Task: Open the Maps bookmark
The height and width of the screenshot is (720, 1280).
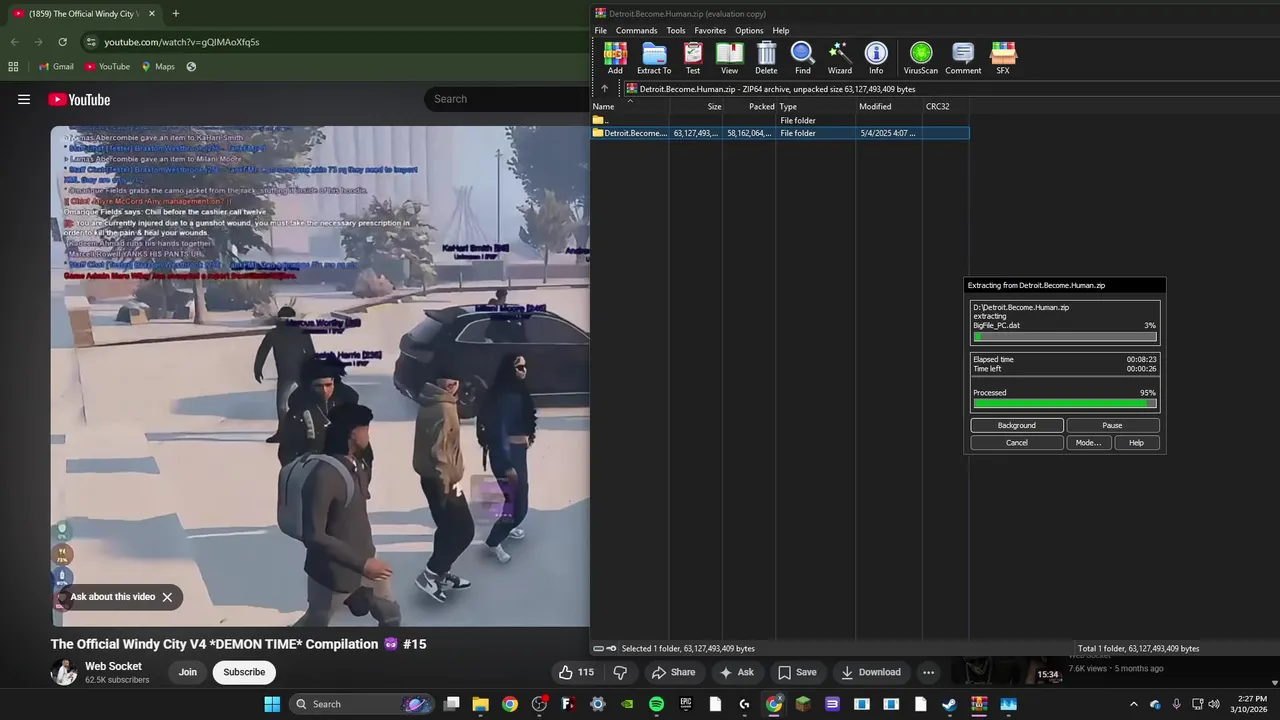Action: [158, 67]
